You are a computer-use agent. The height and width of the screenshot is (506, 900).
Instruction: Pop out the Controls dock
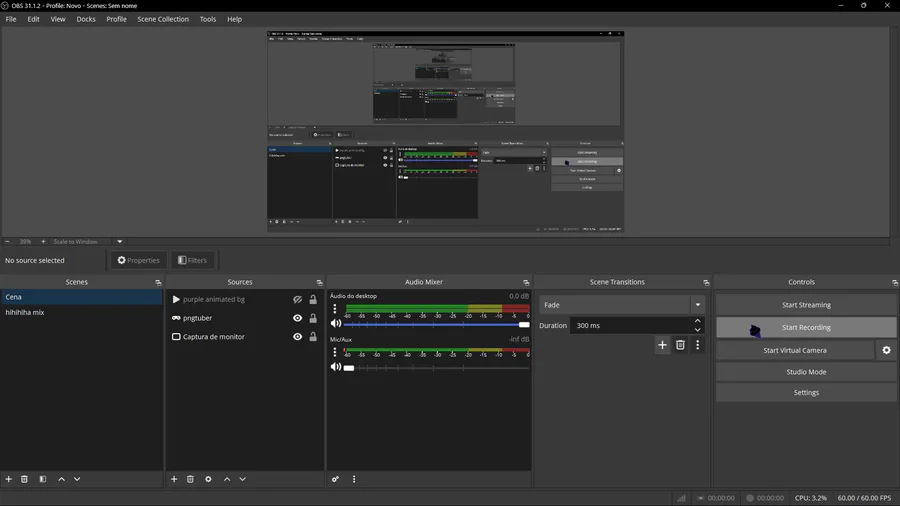tap(894, 283)
